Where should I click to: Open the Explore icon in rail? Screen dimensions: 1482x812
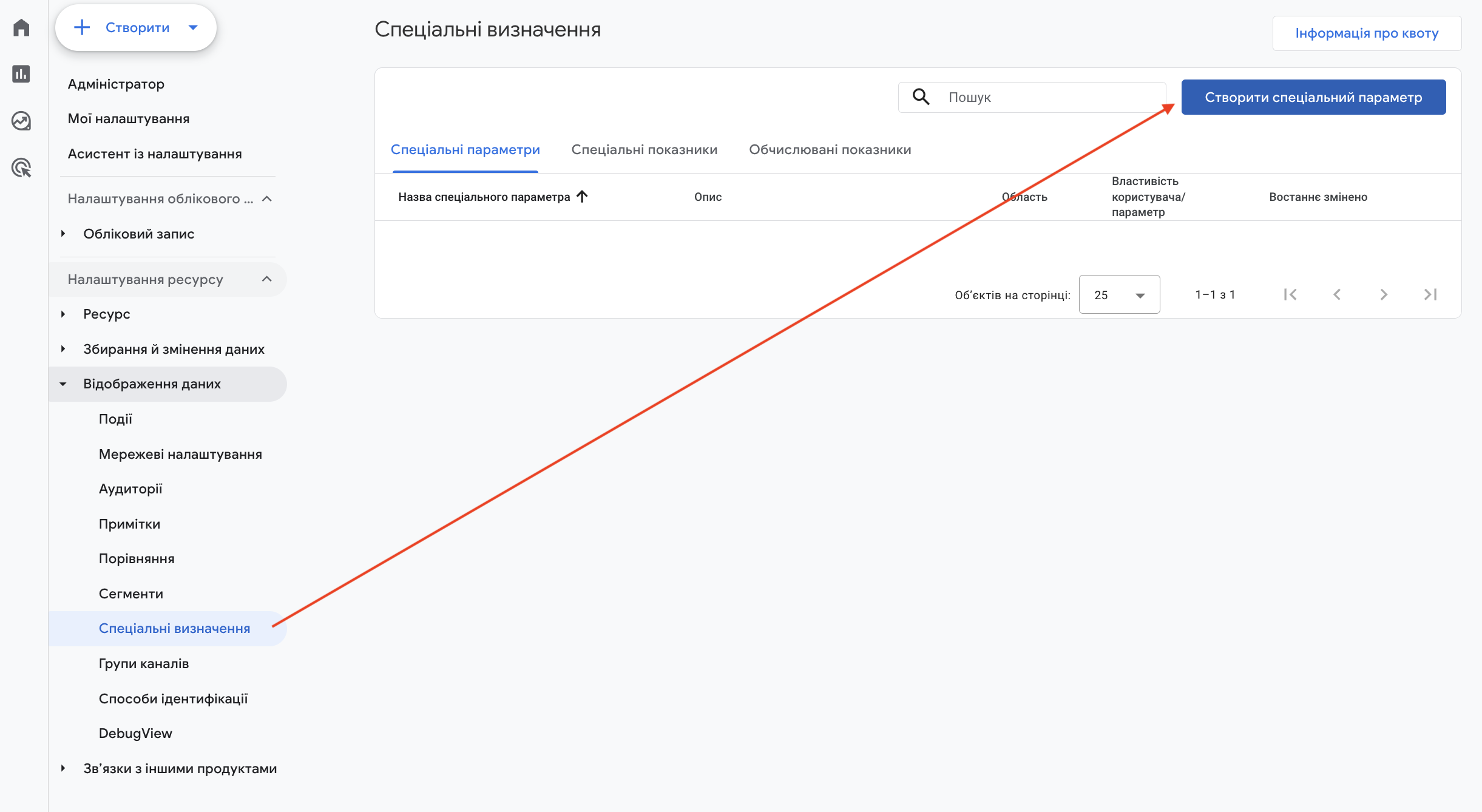point(21,121)
